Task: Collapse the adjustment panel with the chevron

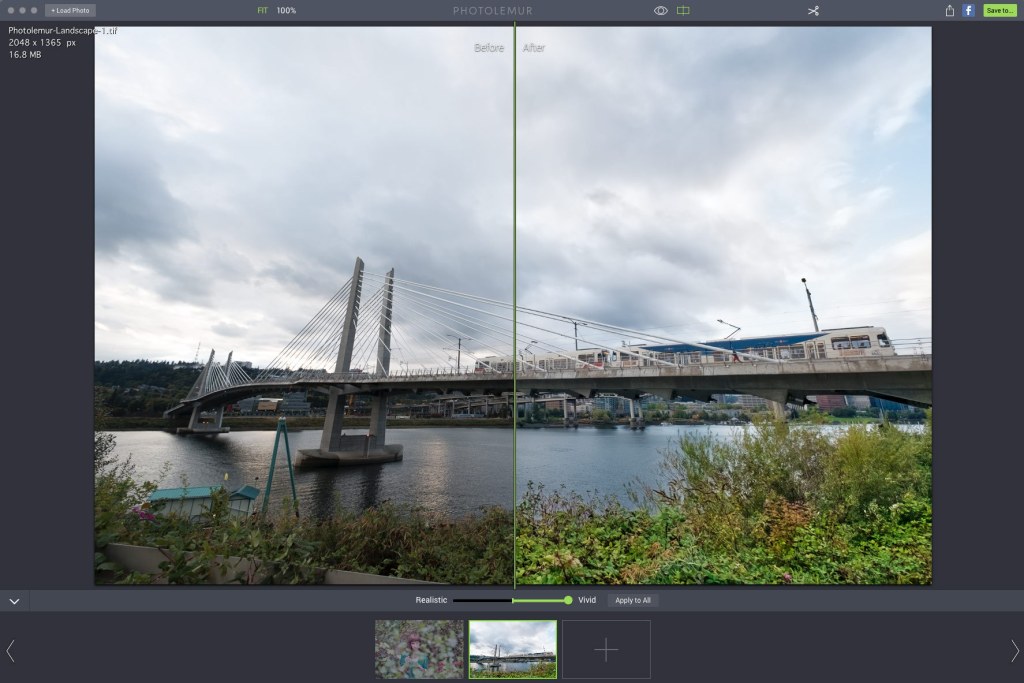Action: coord(14,600)
